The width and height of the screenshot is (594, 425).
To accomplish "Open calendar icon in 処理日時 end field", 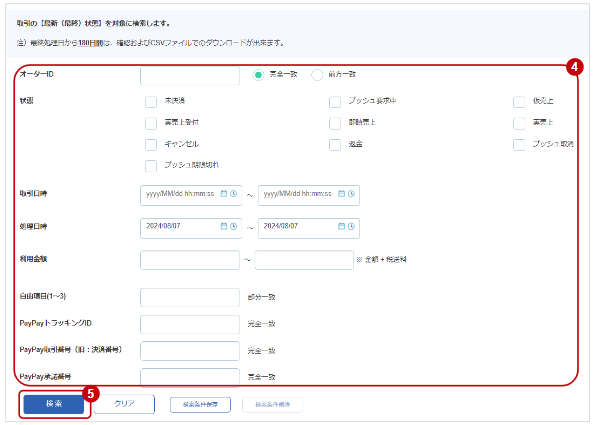I will pyautogui.click(x=341, y=226).
